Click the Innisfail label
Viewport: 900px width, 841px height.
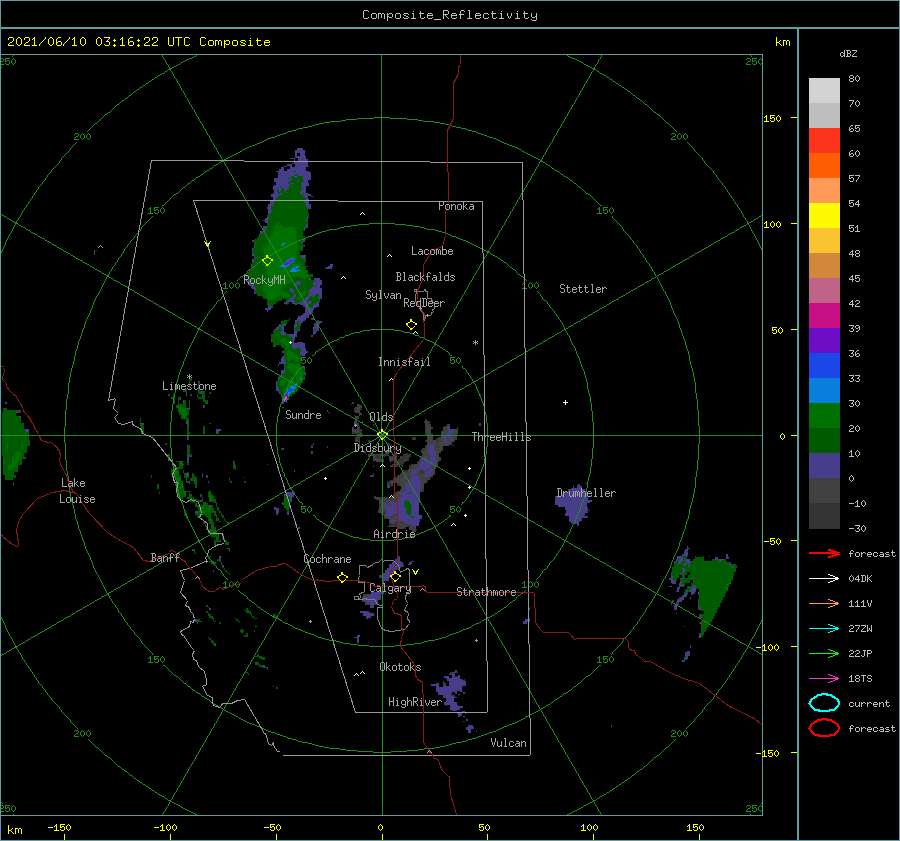coord(404,362)
